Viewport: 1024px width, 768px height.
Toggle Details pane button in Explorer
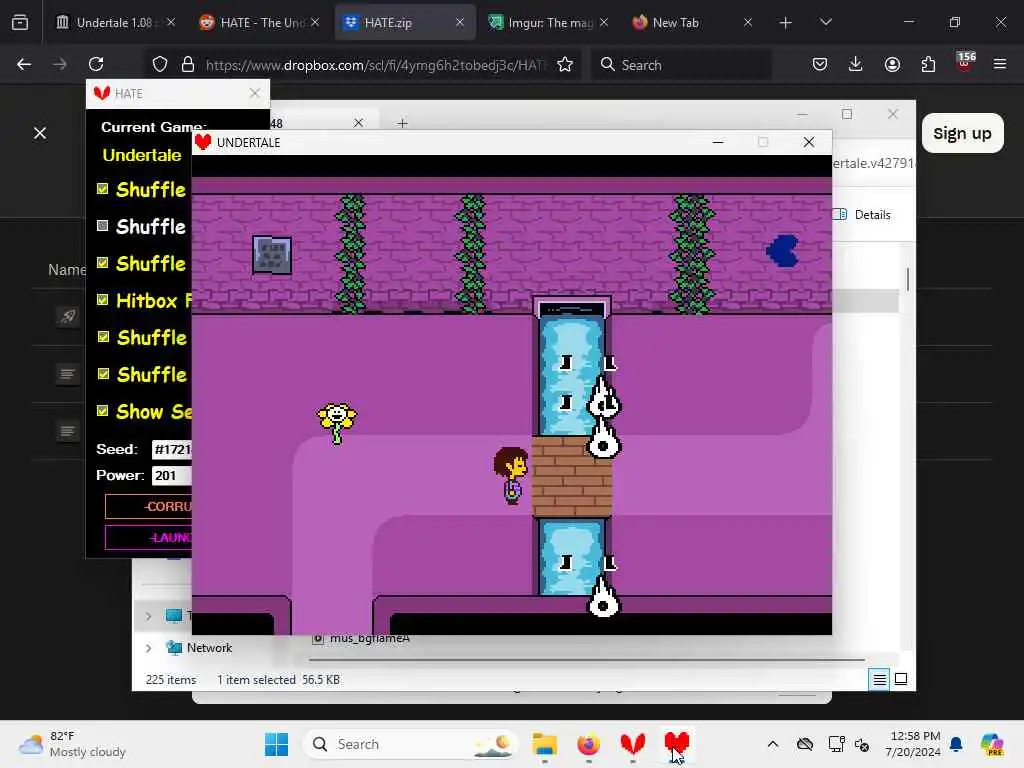click(862, 215)
